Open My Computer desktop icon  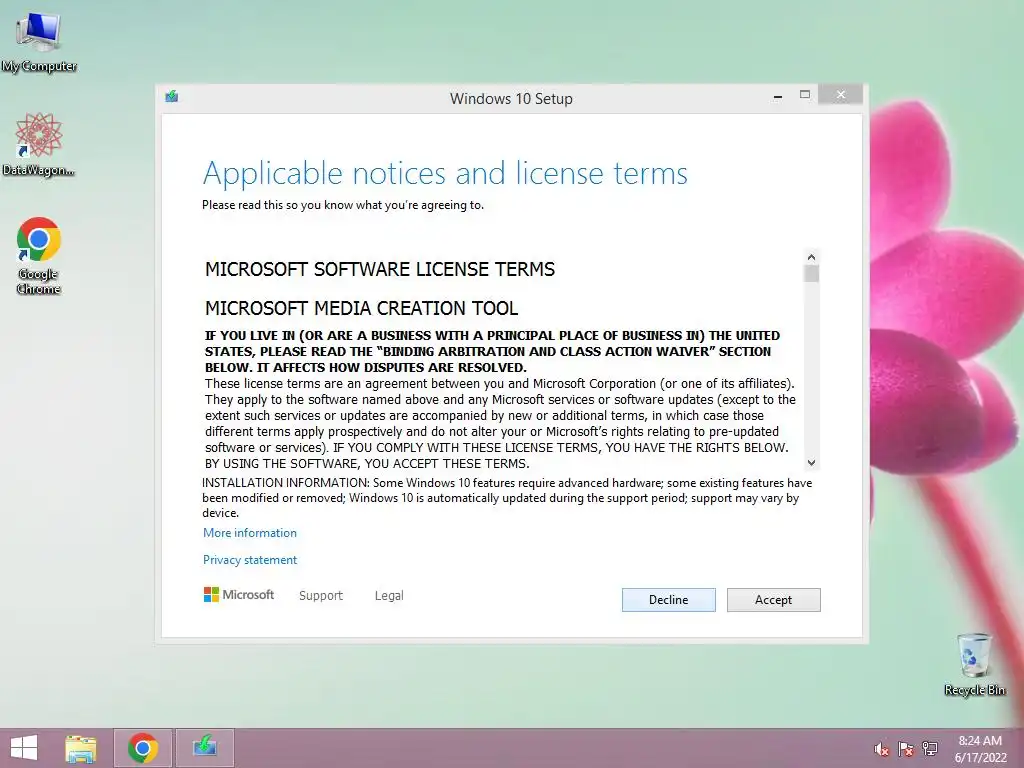point(39,42)
